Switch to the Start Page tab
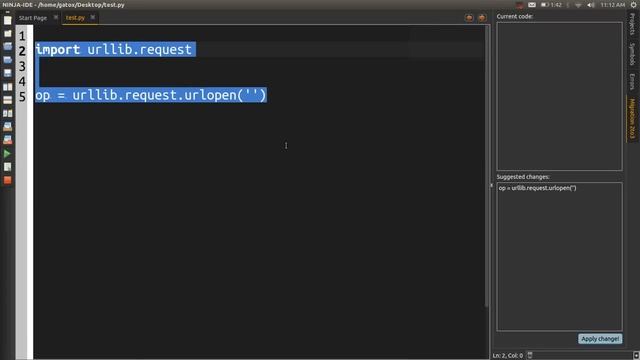 click(33, 18)
